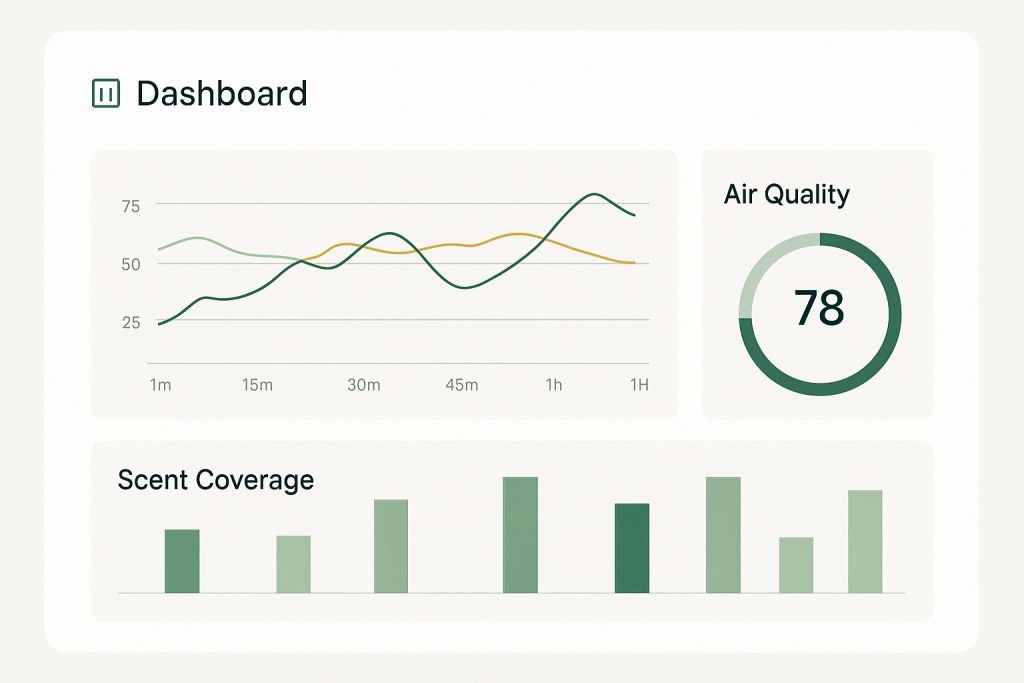Image resolution: width=1024 pixels, height=683 pixels.
Task: Choose the 30m time axis label
Action: [x=363, y=385]
